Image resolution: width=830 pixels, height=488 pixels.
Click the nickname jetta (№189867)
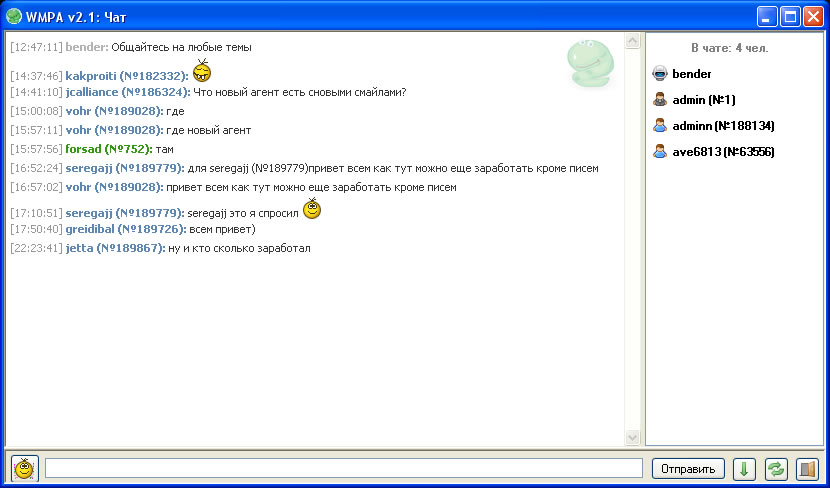[x=115, y=248]
